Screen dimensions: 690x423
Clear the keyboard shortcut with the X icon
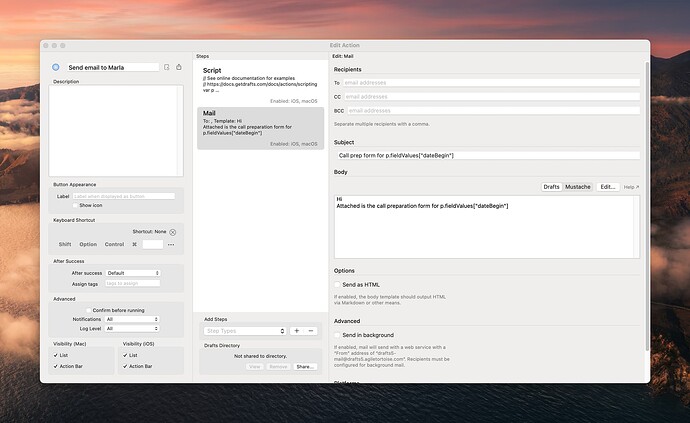[x=172, y=232]
